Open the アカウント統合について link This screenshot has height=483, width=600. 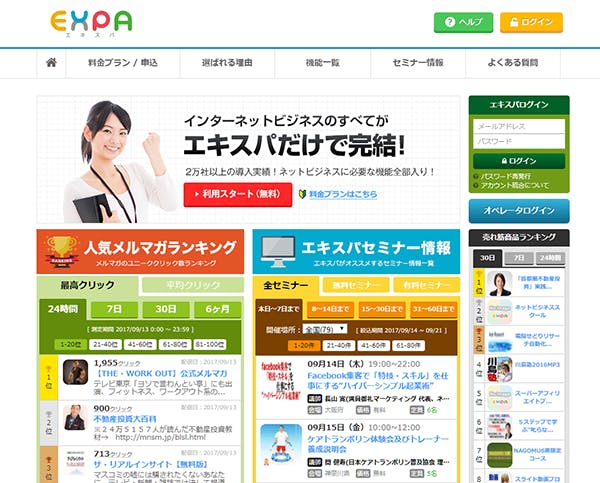pos(515,186)
